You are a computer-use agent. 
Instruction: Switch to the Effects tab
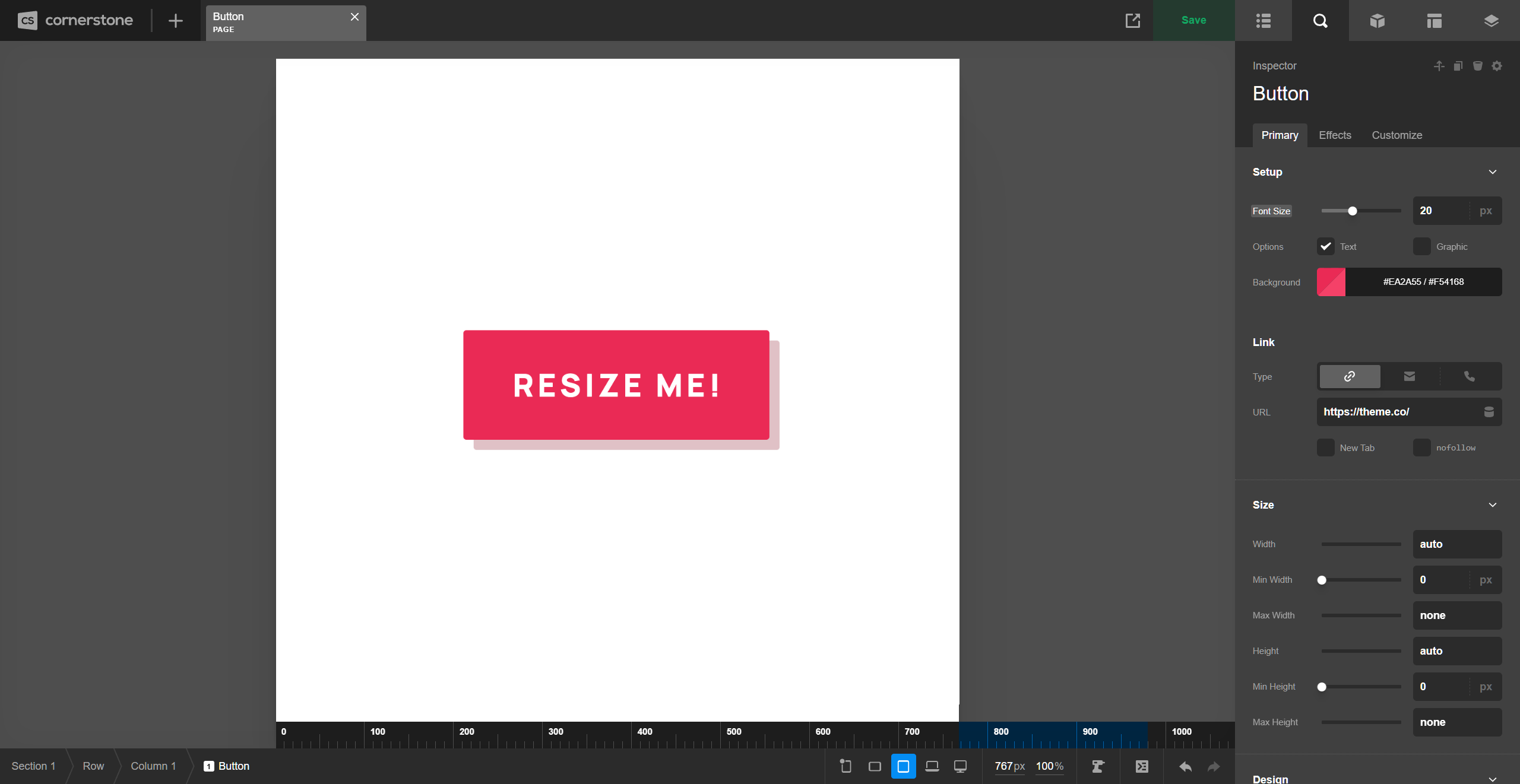(1334, 135)
